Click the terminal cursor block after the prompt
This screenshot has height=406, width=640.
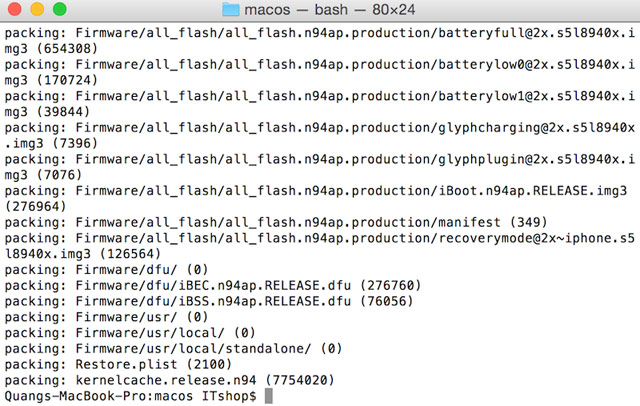point(268,396)
